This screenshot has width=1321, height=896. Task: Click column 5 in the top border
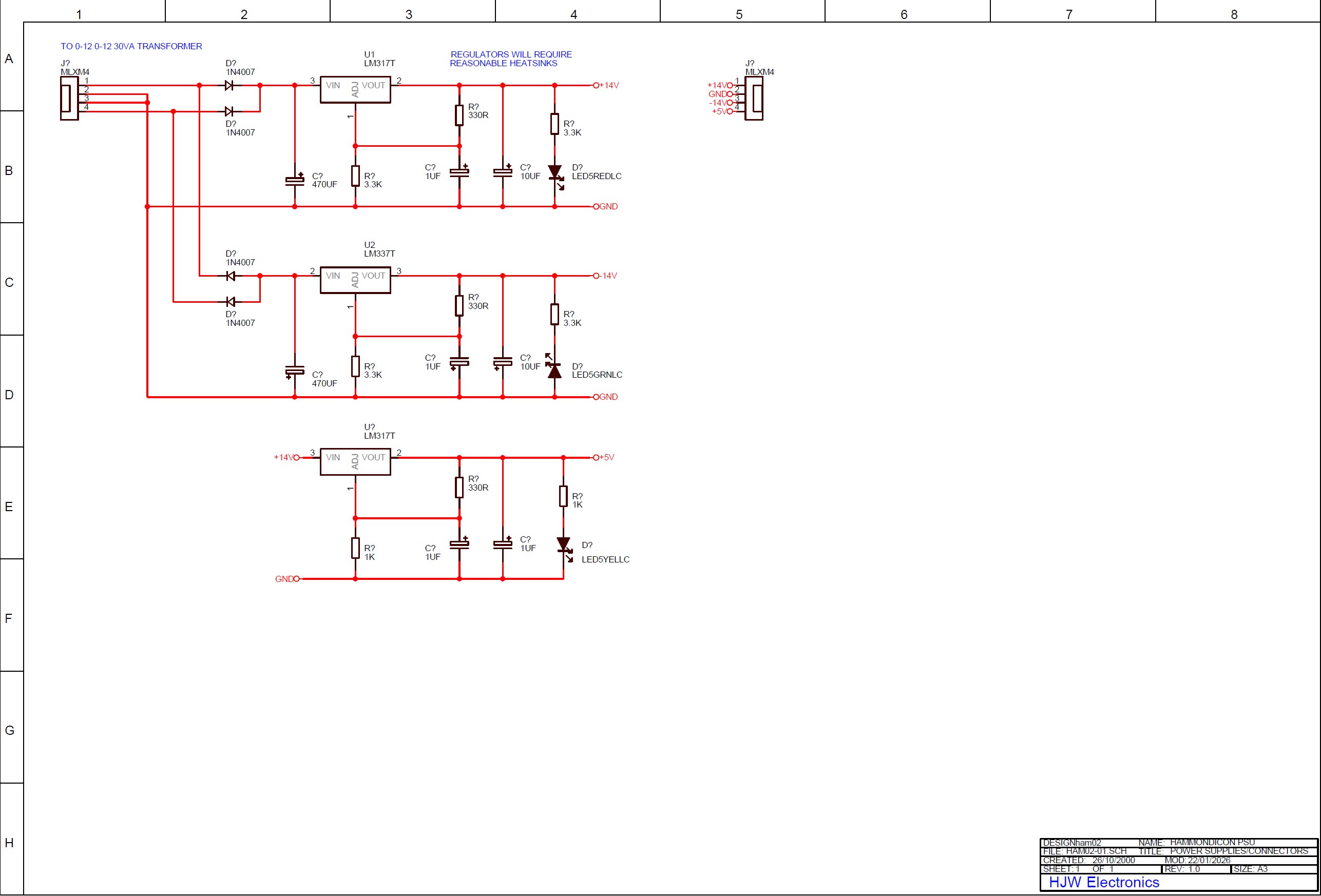[x=739, y=14]
